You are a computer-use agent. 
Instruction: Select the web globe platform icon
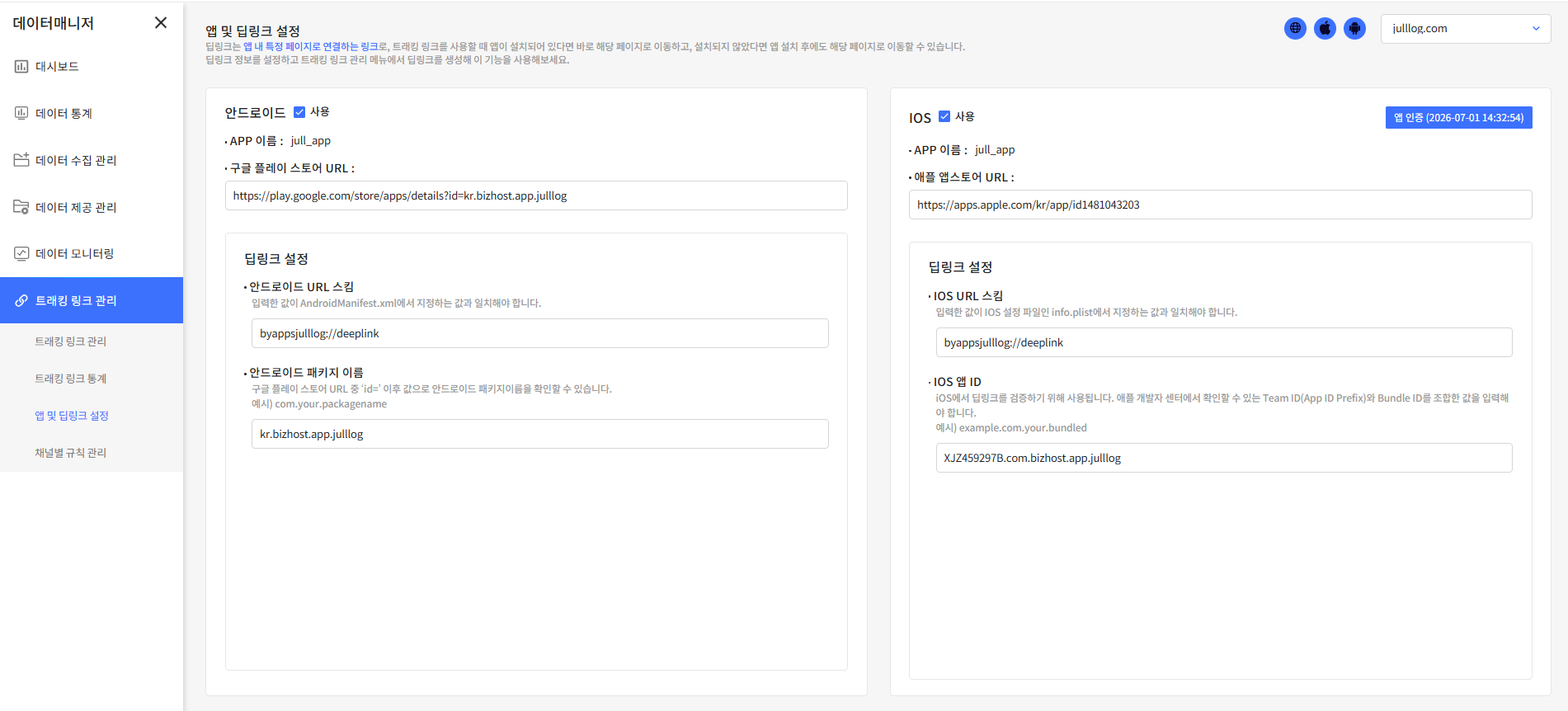coord(1295,28)
